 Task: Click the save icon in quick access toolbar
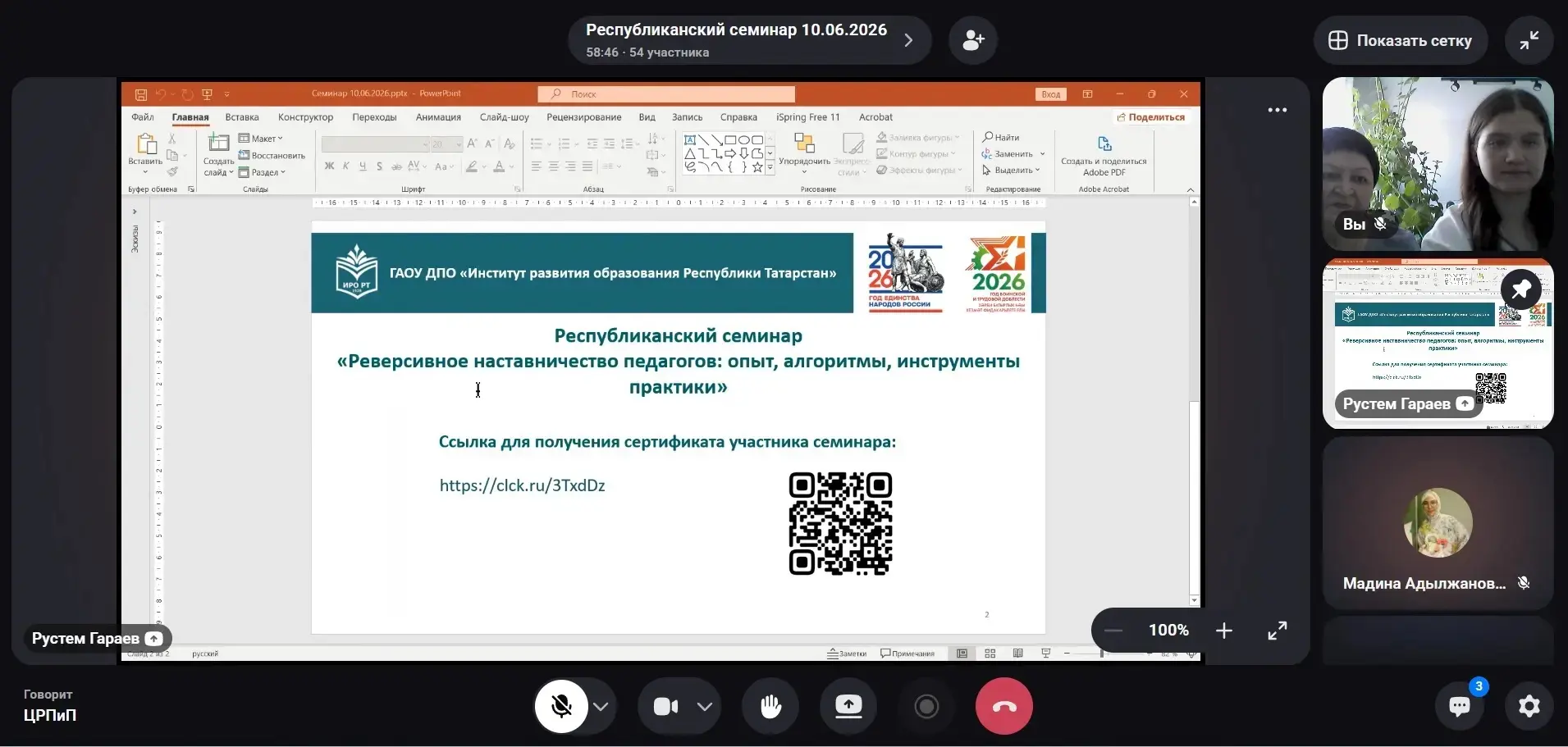pyautogui.click(x=141, y=94)
